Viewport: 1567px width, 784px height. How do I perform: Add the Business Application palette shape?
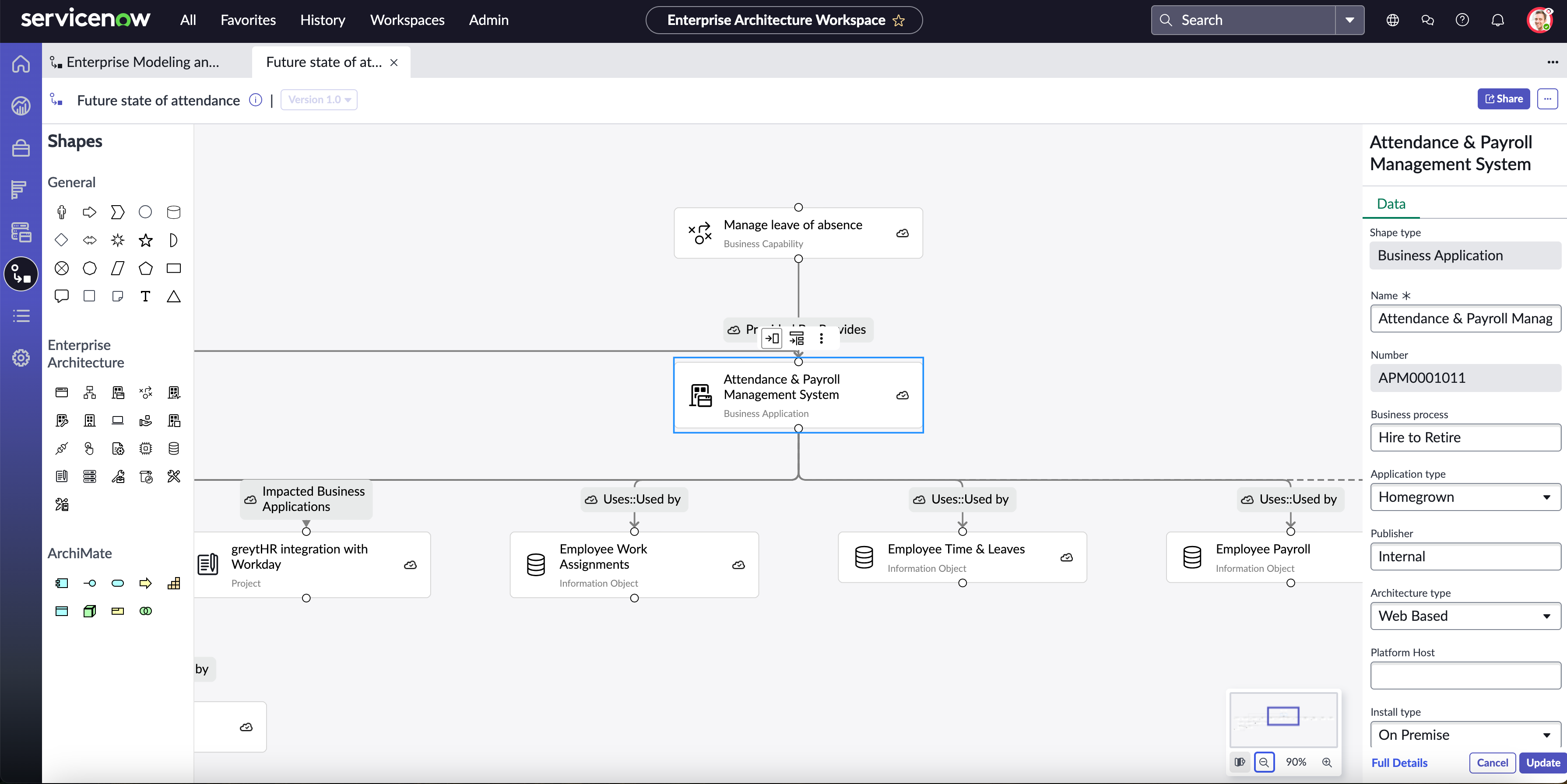click(x=117, y=392)
